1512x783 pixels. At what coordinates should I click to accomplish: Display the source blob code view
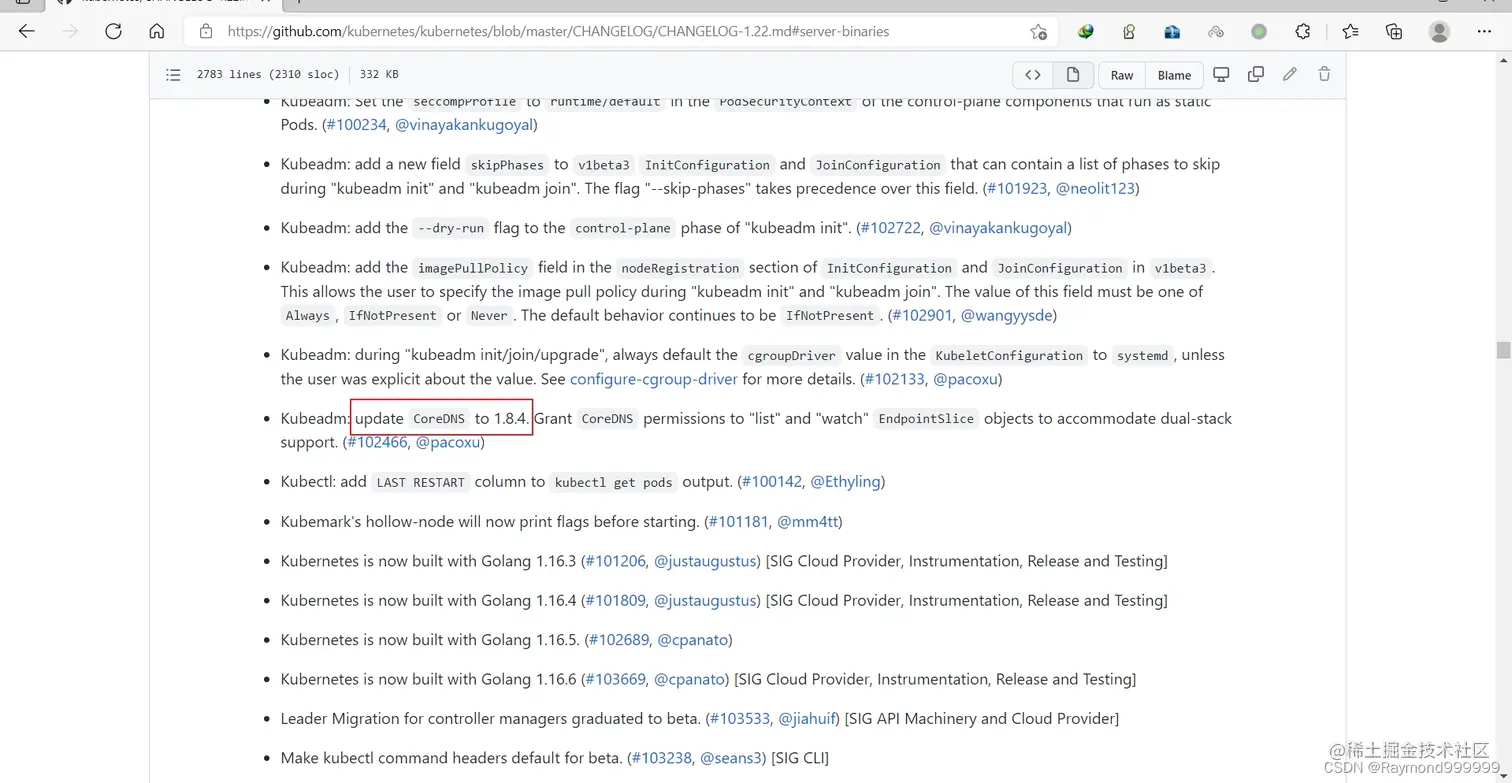[1033, 75]
